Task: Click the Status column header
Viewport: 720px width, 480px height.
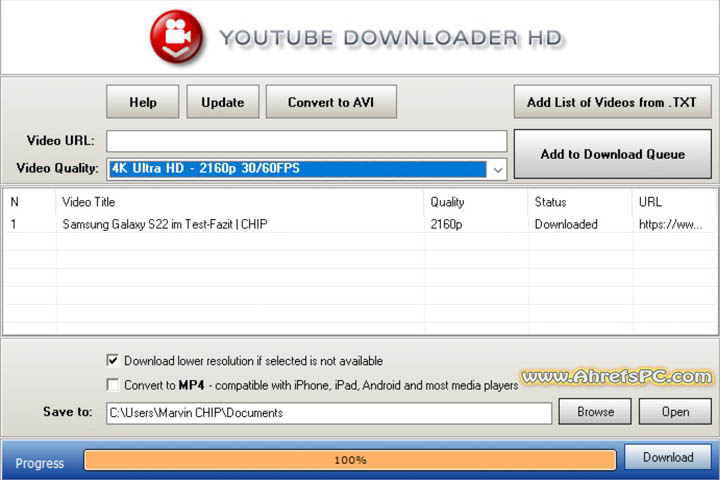Action: tap(550, 202)
